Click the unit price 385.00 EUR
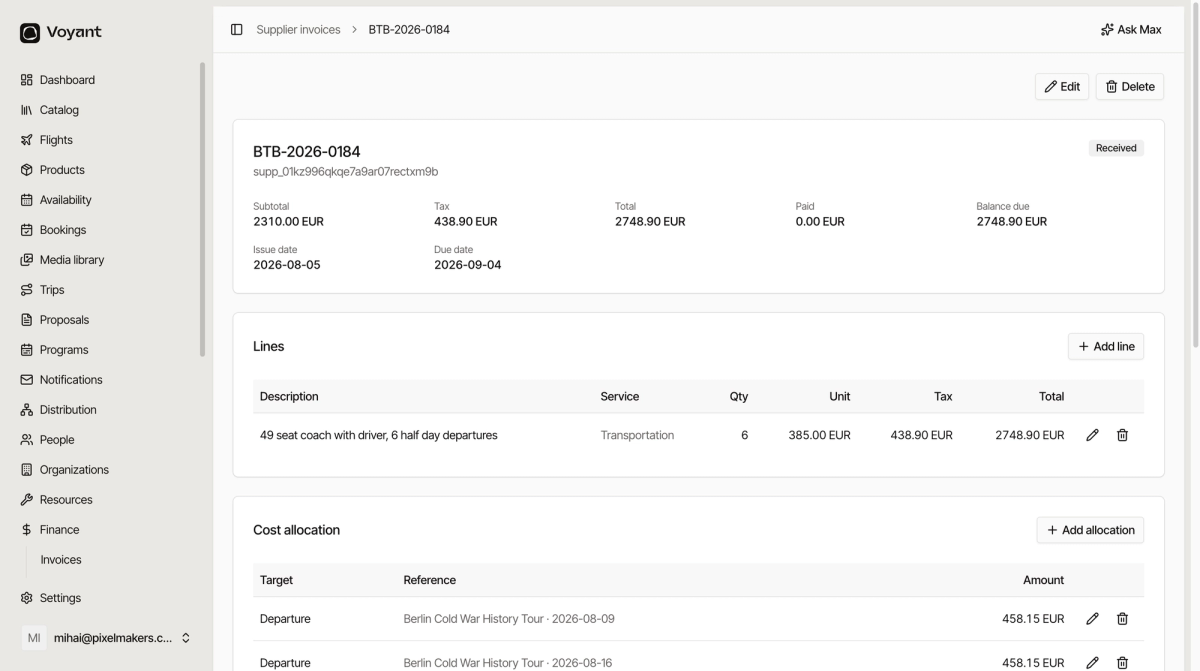This screenshot has width=1200, height=671. click(819, 435)
